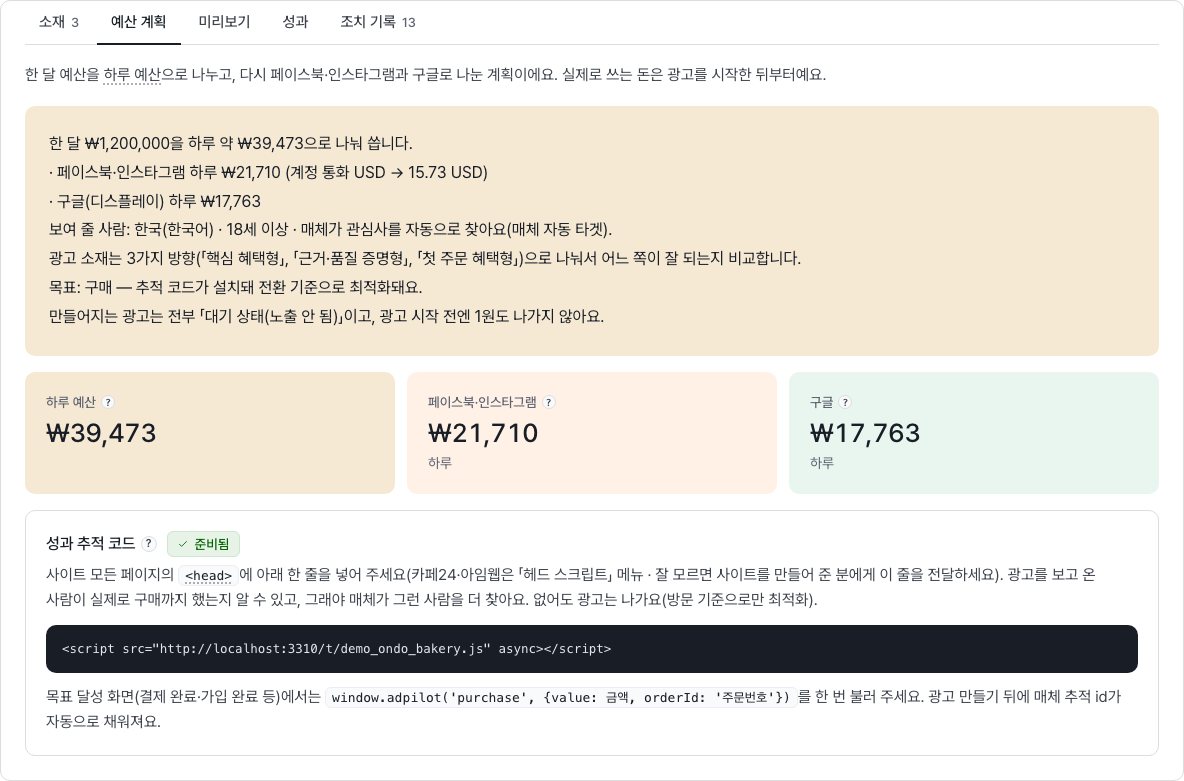Viewport: 1184px width, 781px height.
Task: Open the 소재 tab
Action: [x=58, y=22]
